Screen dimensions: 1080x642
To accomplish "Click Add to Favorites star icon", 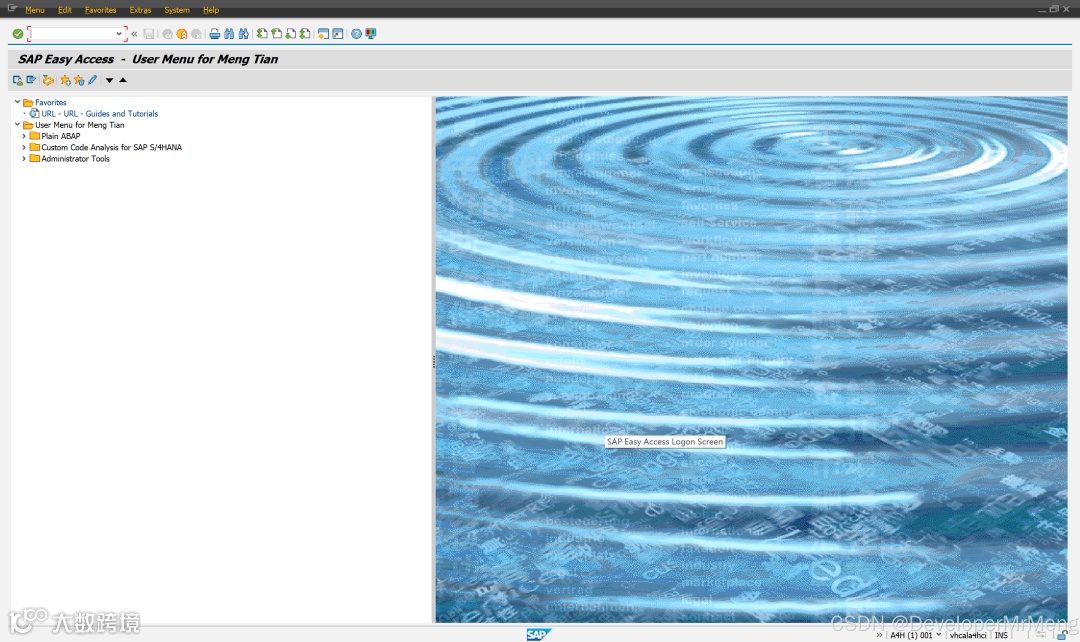I will (65, 81).
